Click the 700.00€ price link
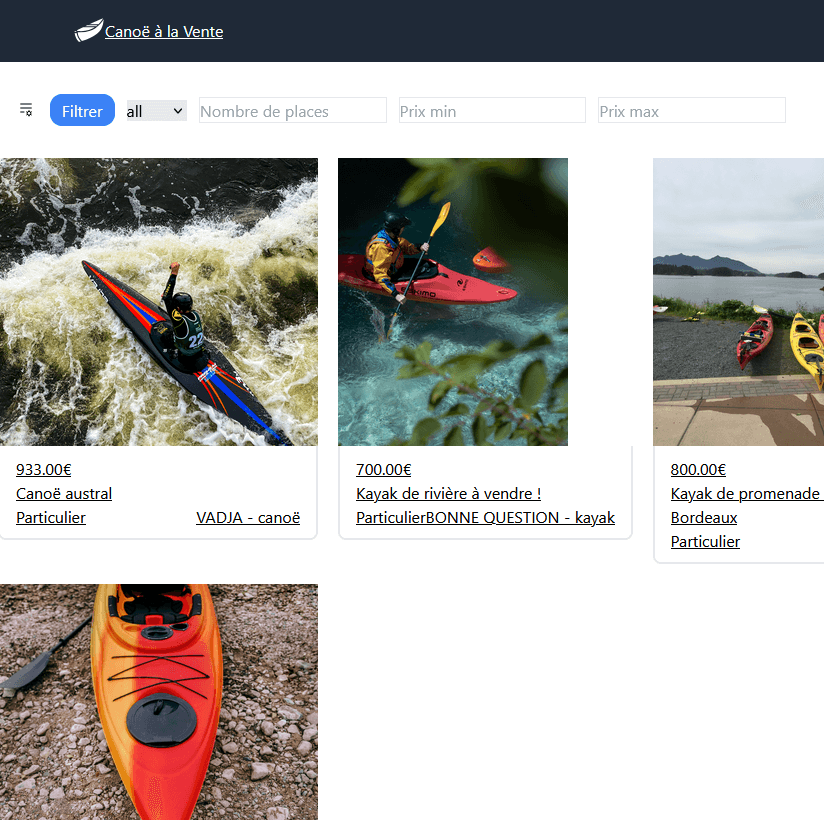 tap(383, 470)
